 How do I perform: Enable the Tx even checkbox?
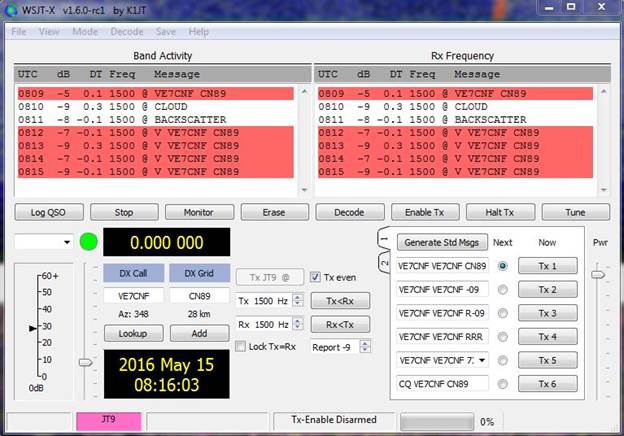click(x=315, y=277)
